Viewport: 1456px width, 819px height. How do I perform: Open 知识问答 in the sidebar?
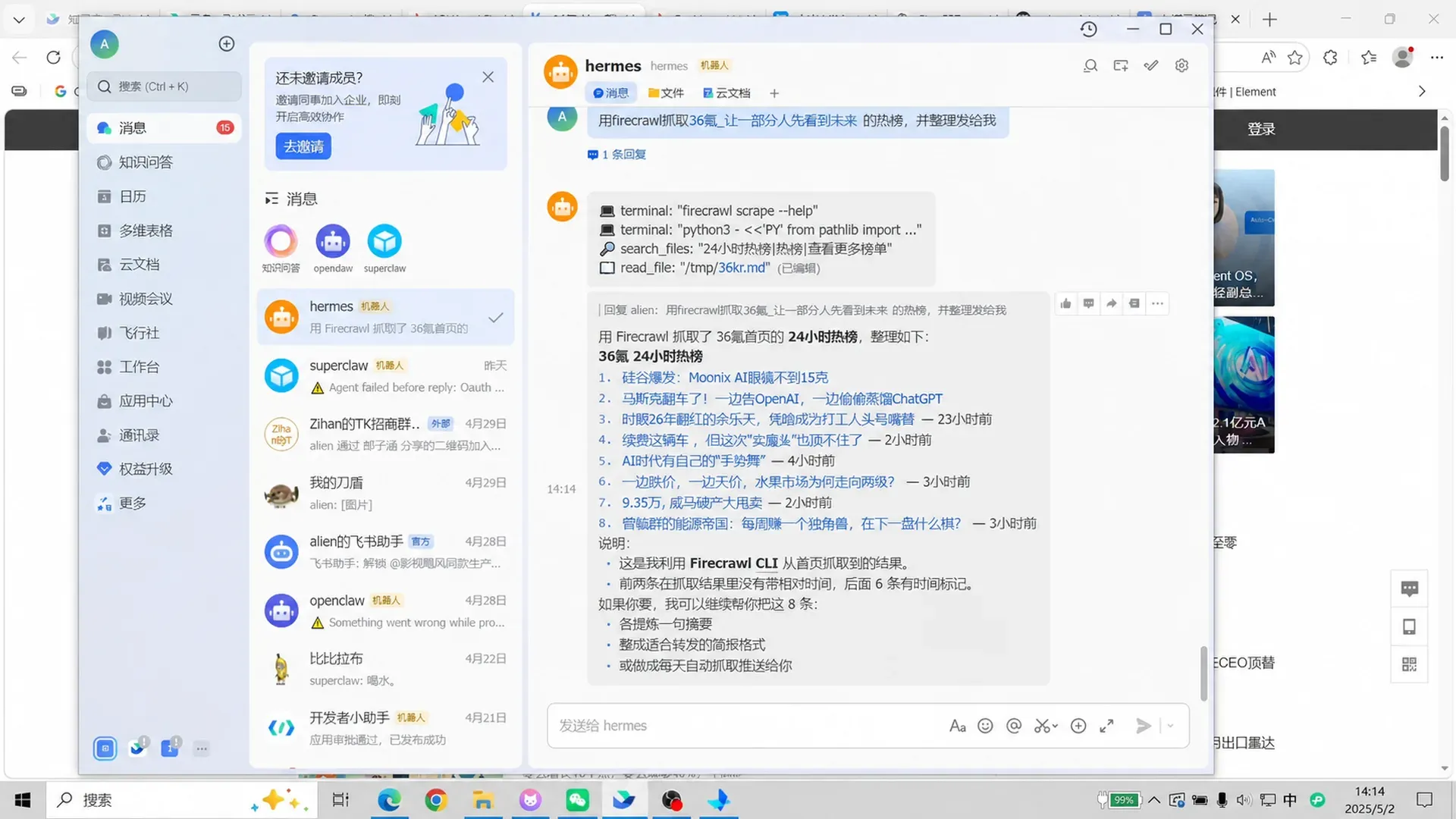pos(164,162)
